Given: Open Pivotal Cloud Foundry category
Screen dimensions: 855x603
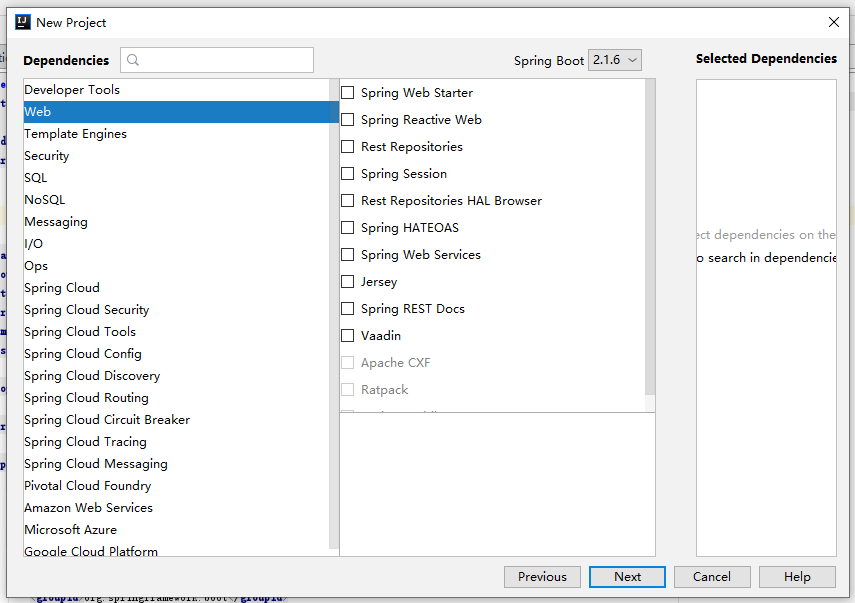Looking at the screenshot, I should 176,486.
